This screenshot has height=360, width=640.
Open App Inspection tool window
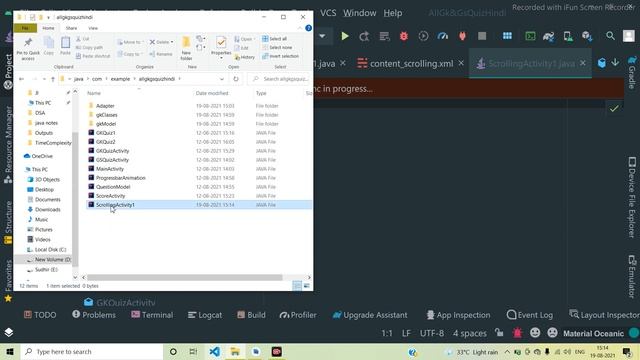click(x=458, y=315)
